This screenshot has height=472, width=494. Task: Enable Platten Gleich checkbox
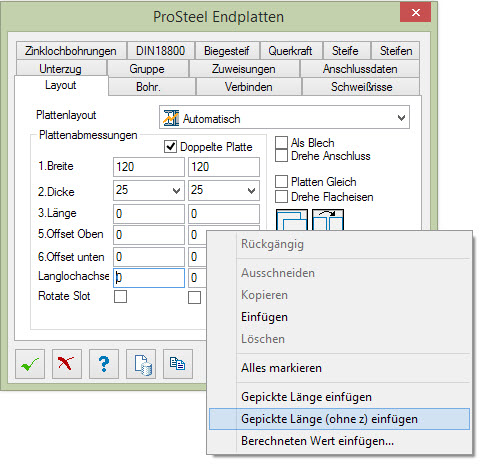click(281, 182)
